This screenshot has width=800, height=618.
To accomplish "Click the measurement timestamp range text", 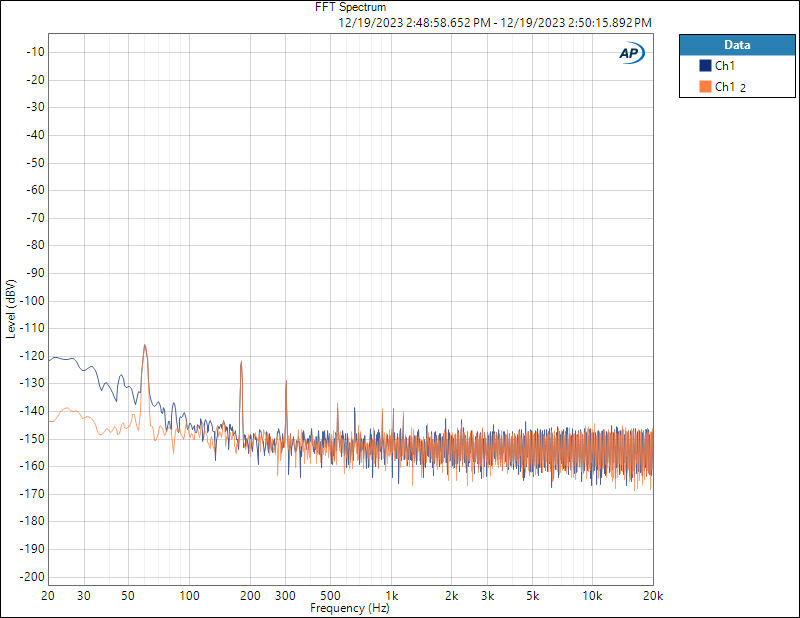I will point(495,23).
